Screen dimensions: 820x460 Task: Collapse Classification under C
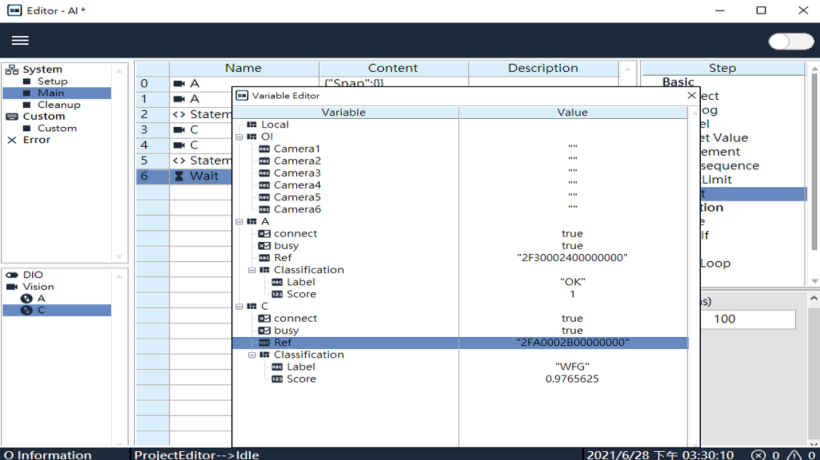point(252,355)
